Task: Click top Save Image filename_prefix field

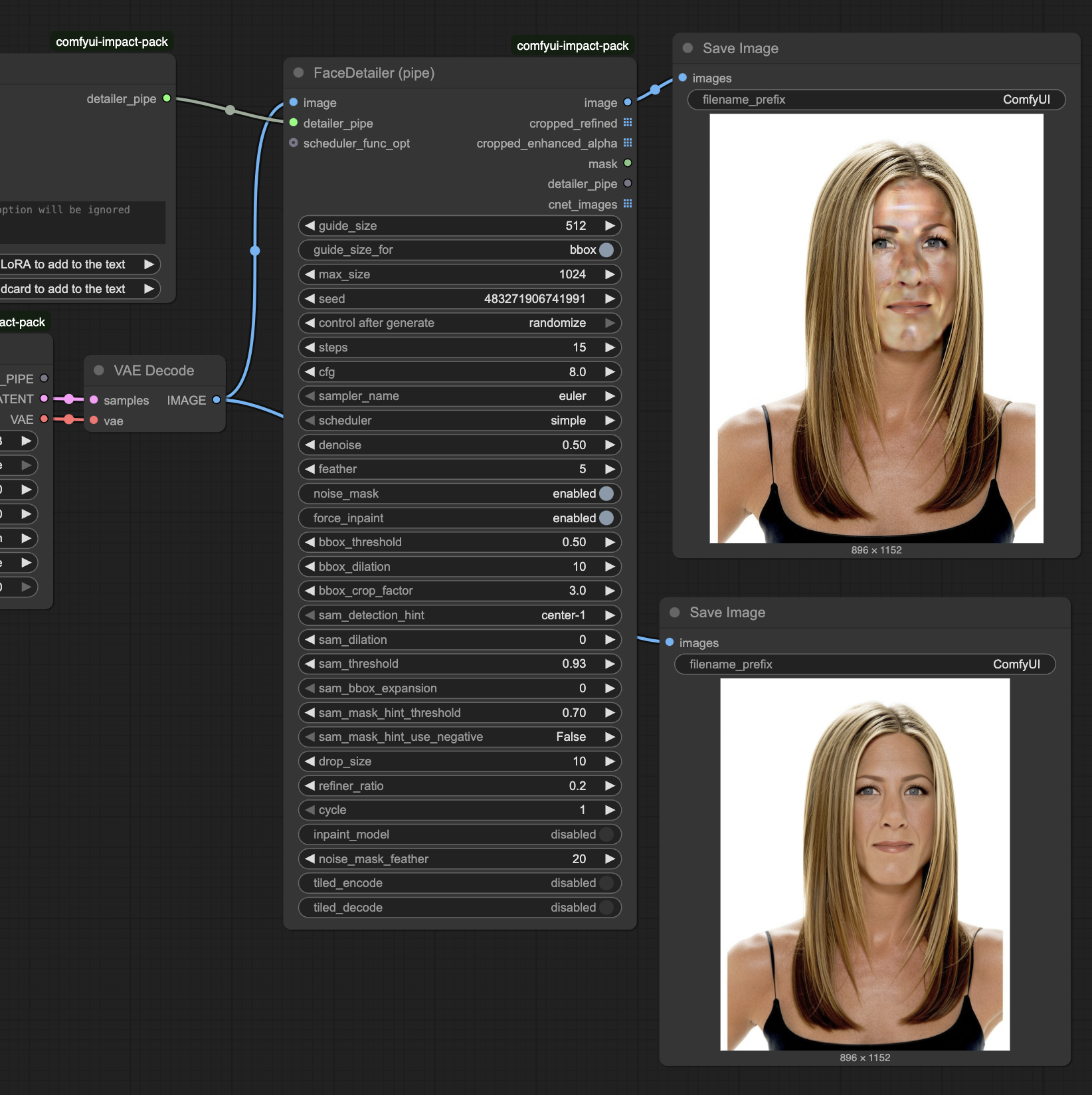Action: (x=876, y=100)
